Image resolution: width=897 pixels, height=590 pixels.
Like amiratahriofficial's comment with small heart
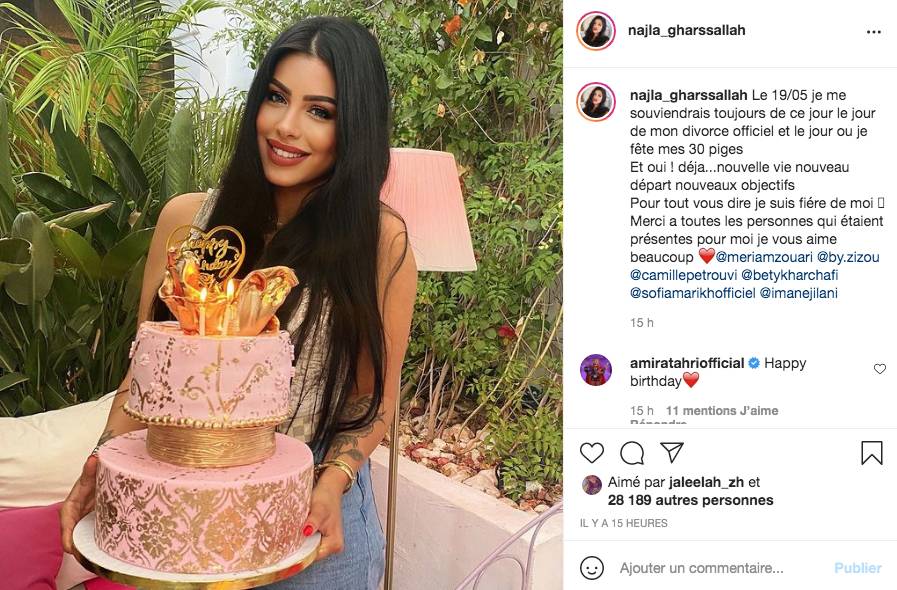click(x=880, y=369)
